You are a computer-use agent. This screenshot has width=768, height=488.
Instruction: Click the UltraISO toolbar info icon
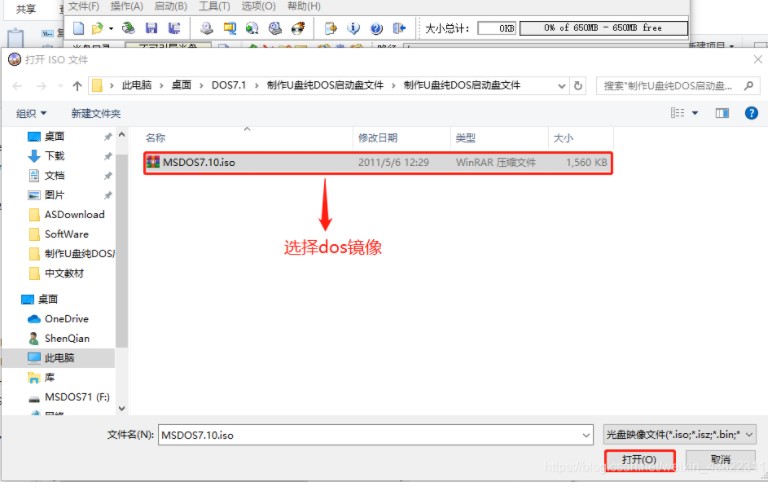(353, 28)
